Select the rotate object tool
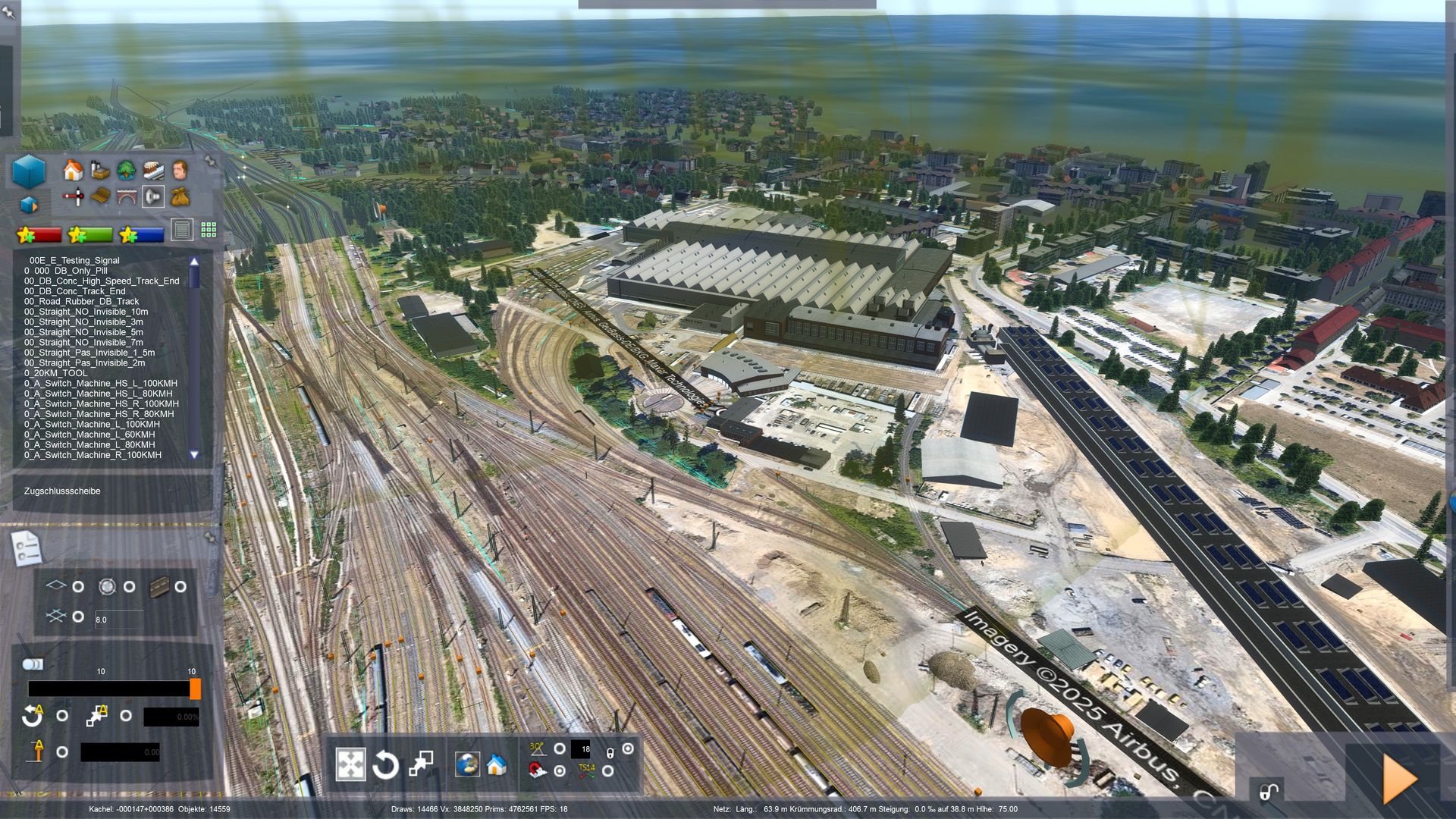The height and width of the screenshot is (819, 1456). coord(385,764)
